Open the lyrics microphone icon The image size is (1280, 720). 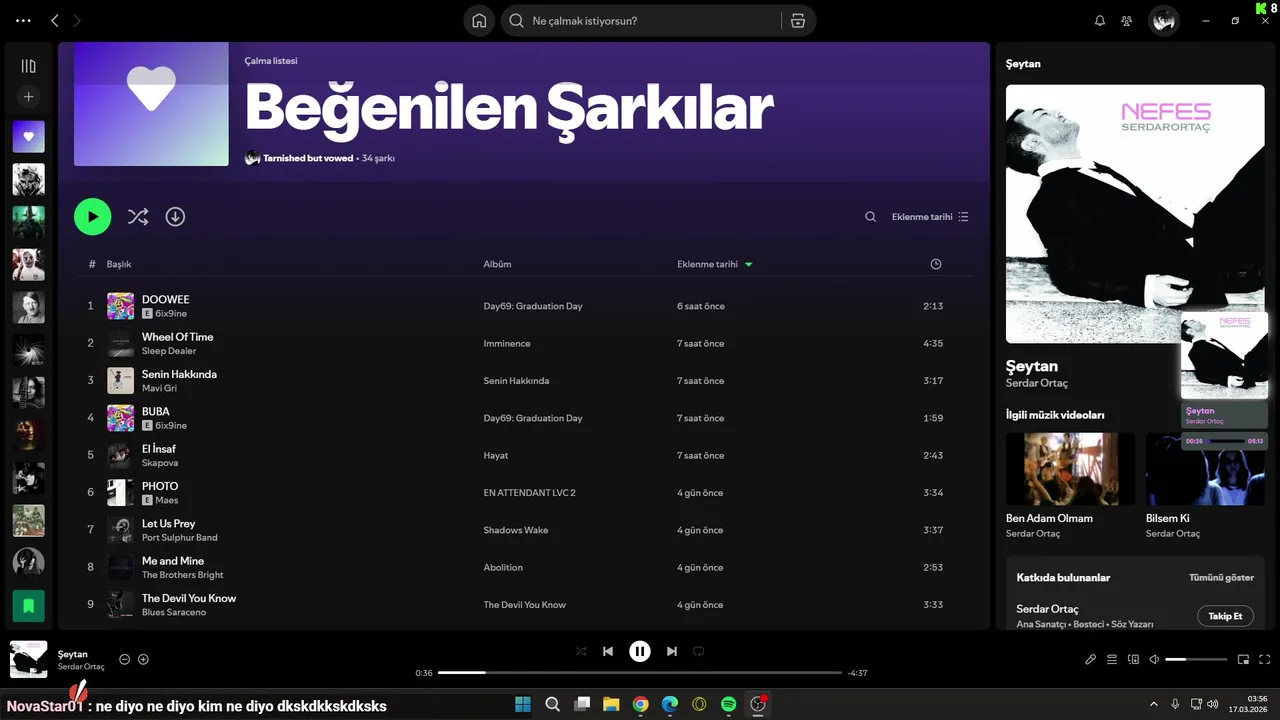point(1091,659)
